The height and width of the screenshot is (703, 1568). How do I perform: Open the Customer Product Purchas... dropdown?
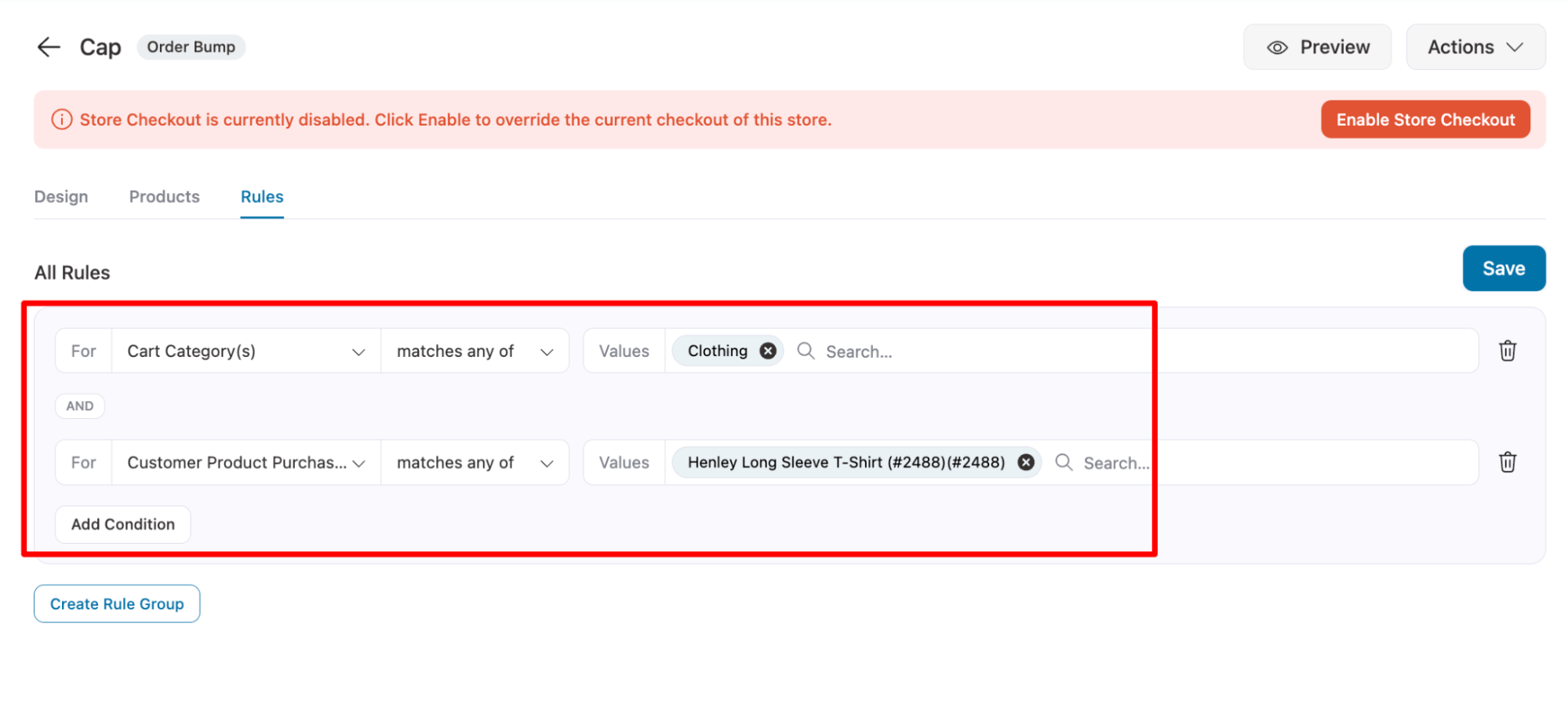click(x=246, y=462)
